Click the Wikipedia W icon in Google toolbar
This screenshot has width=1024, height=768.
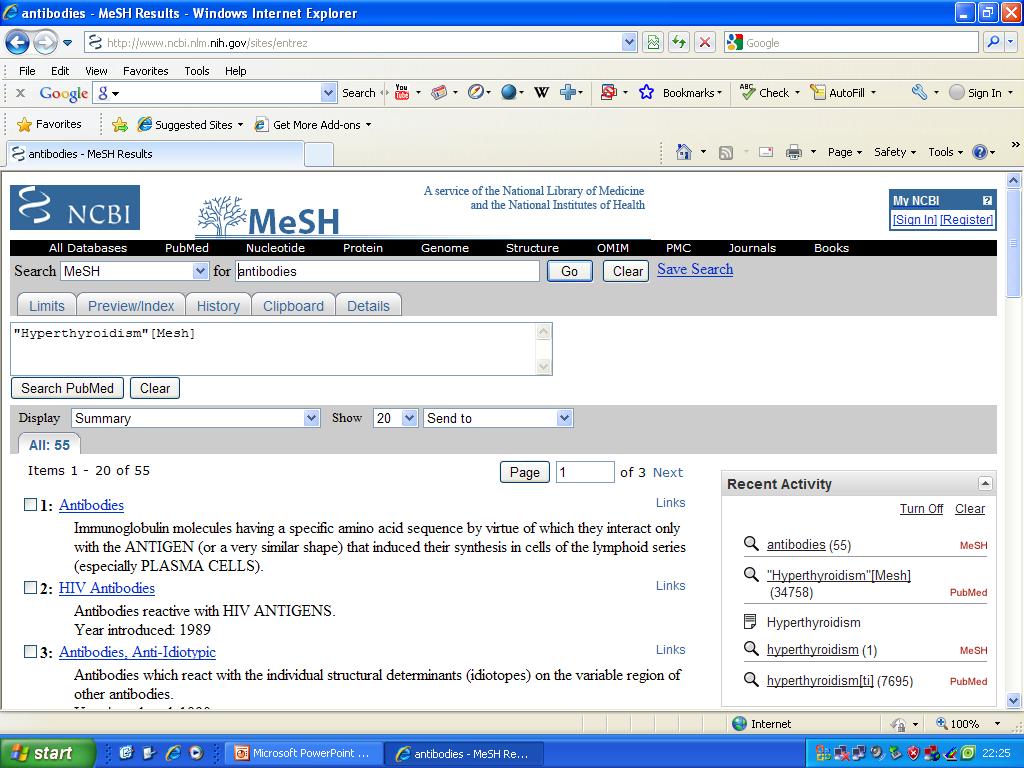(x=541, y=93)
